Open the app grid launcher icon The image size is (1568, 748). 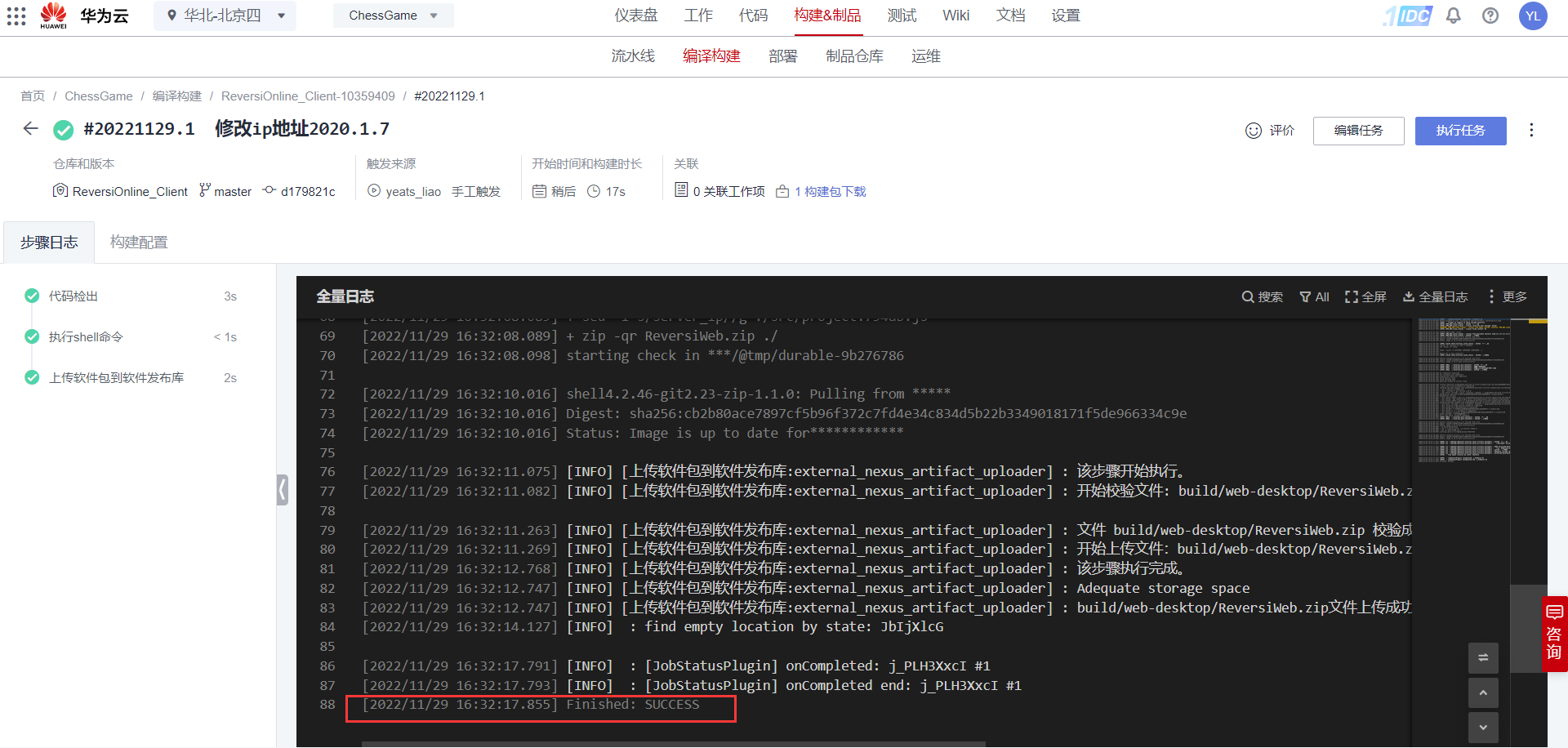pyautogui.click(x=16, y=16)
